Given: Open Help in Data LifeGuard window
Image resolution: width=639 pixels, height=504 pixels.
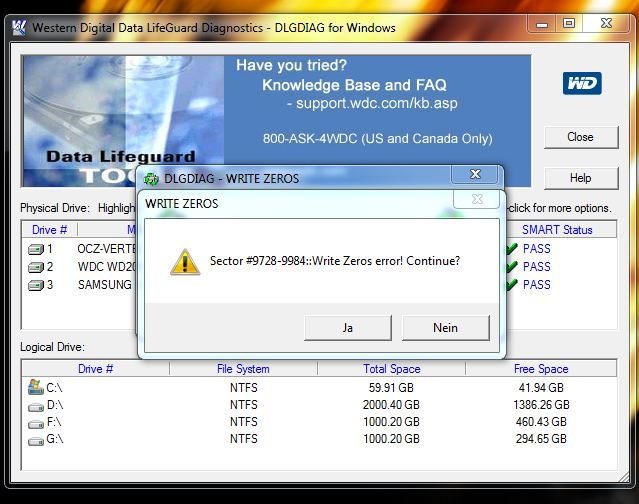Looking at the screenshot, I should (x=581, y=178).
